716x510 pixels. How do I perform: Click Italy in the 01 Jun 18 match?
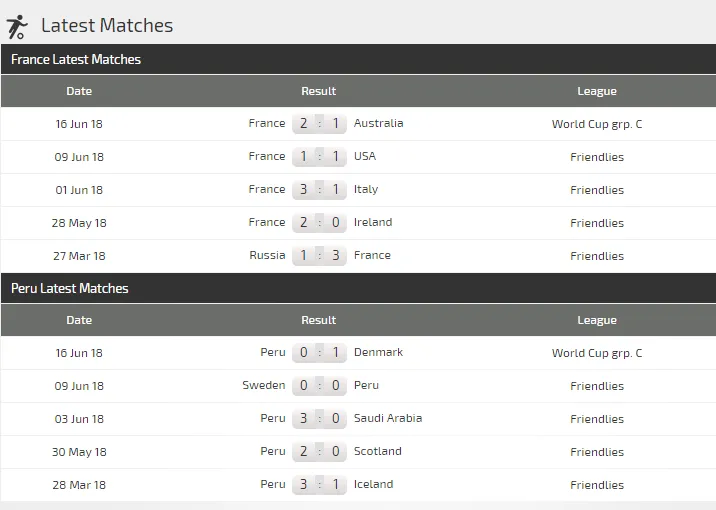point(366,189)
